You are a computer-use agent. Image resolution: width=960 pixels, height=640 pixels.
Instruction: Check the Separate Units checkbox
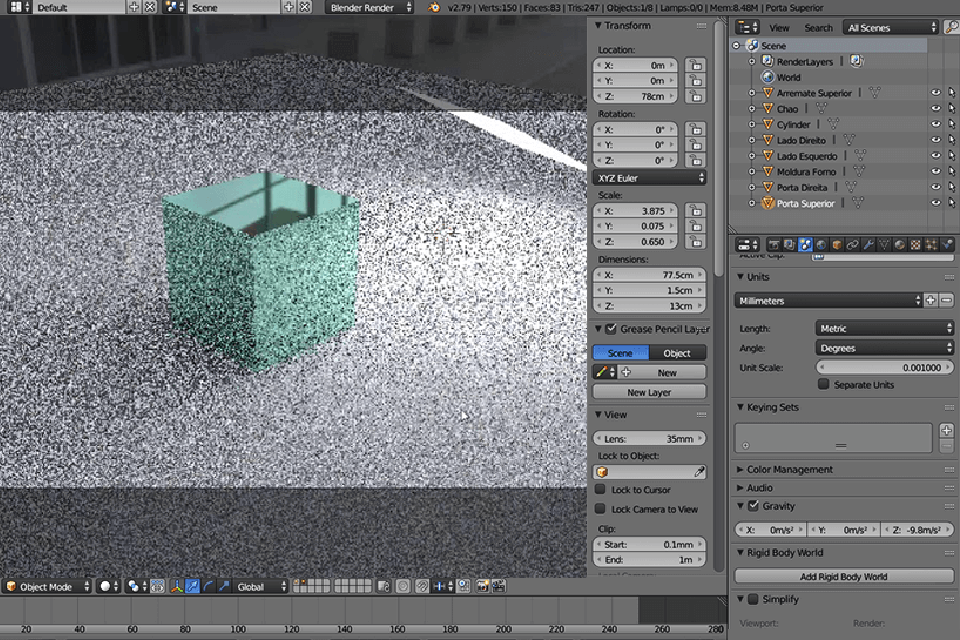click(824, 384)
